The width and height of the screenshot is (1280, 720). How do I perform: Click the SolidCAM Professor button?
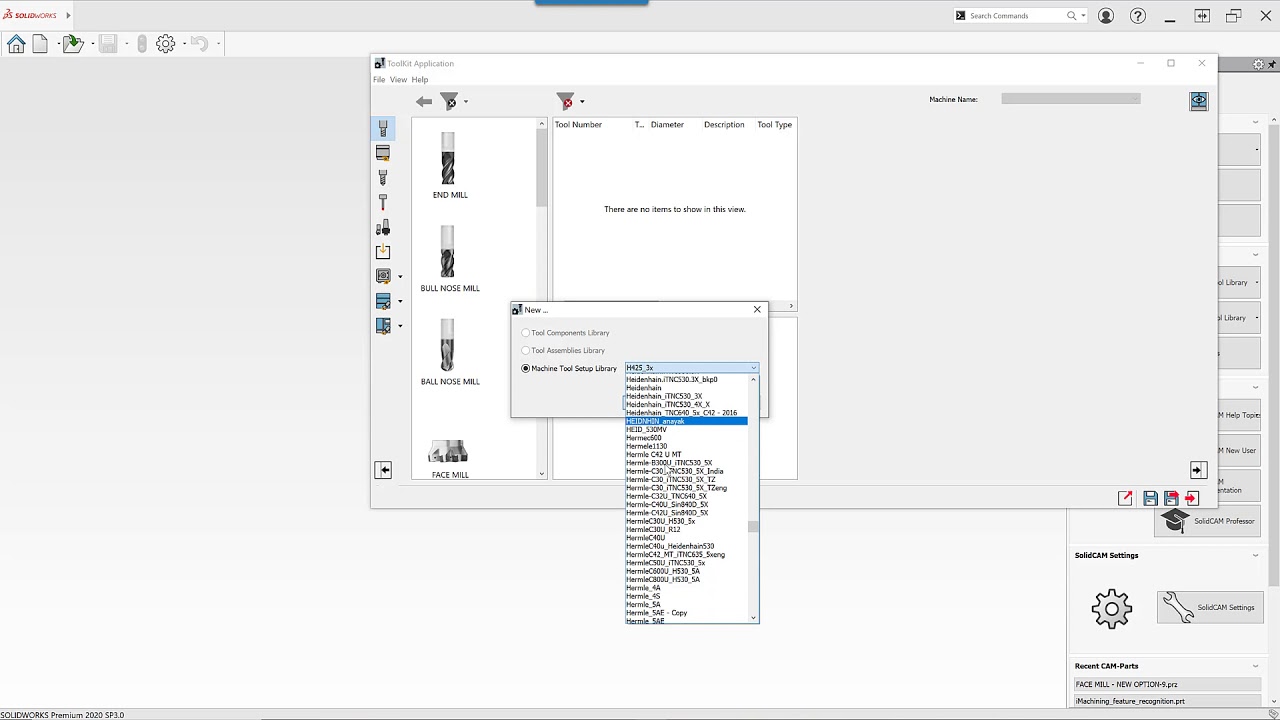[x=1208, y=521]
